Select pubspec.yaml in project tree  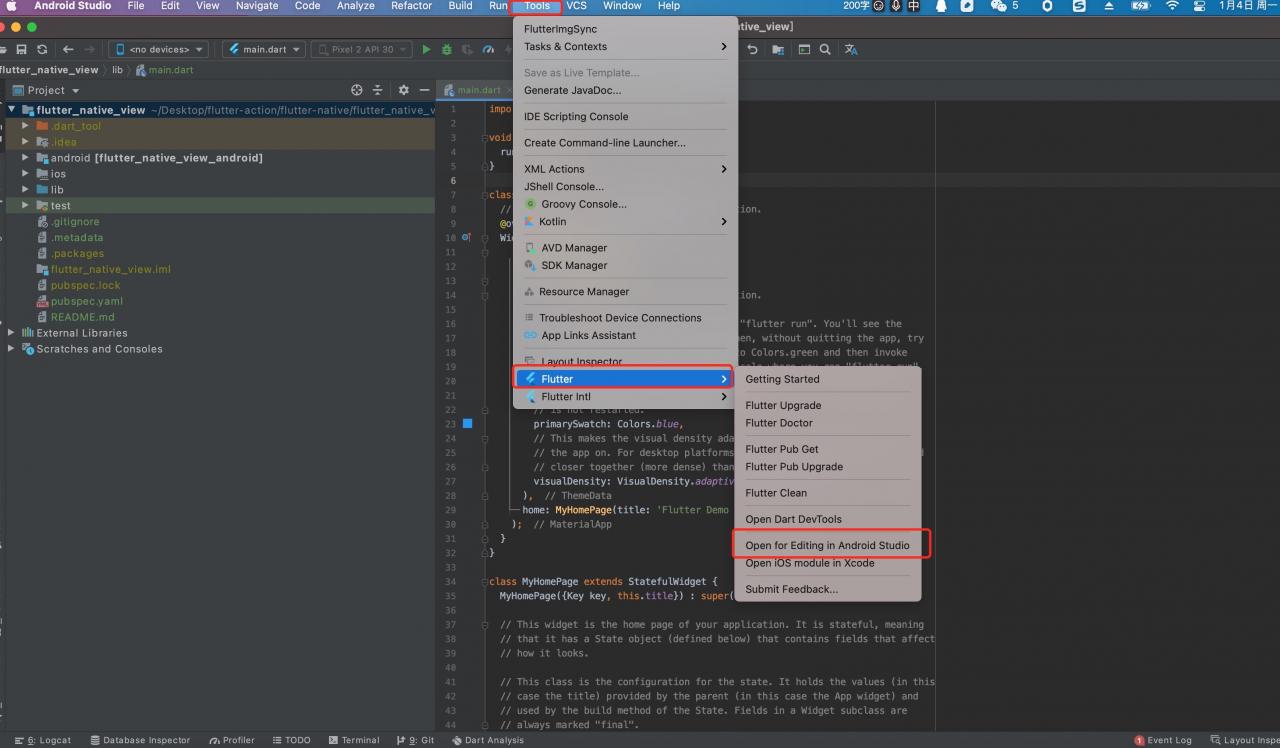pyautogui.click(x=87, y=301)
